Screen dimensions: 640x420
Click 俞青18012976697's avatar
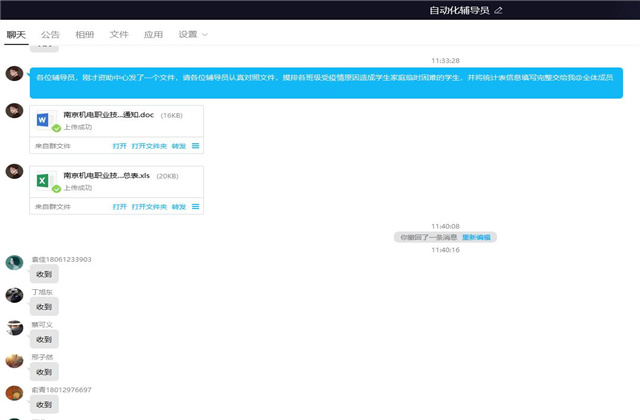click(x=14, y=393)
